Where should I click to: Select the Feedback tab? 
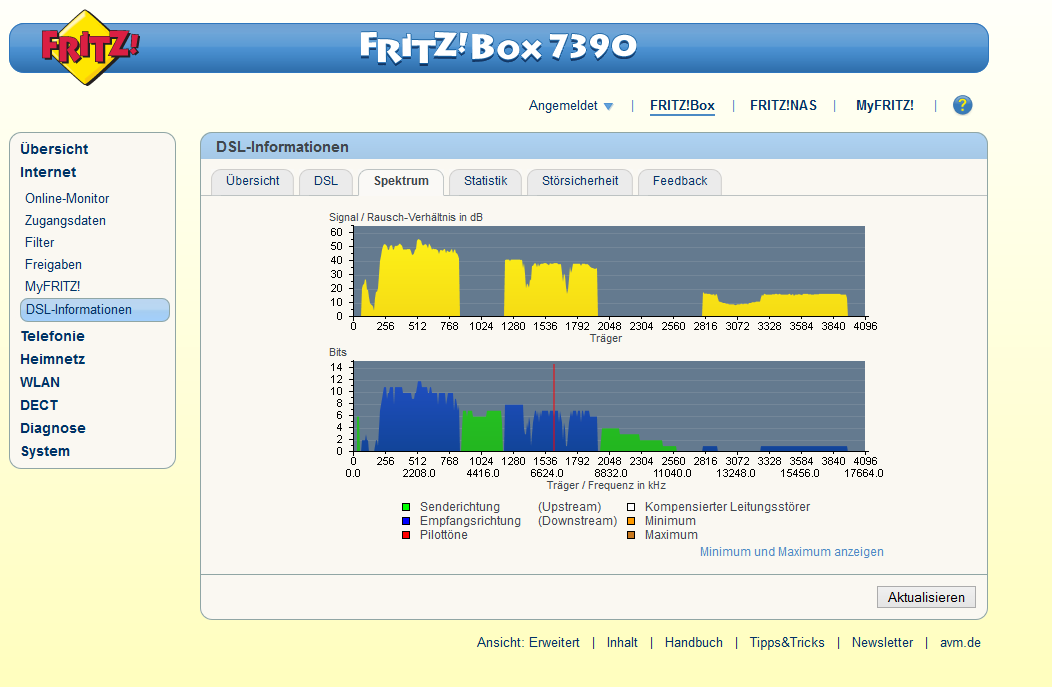680,181
